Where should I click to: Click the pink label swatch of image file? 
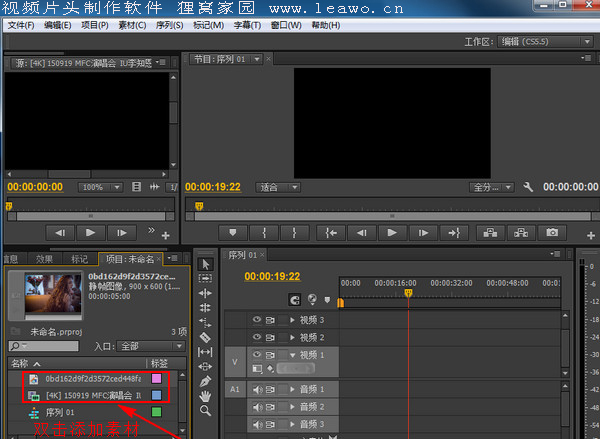coord(157,378)
